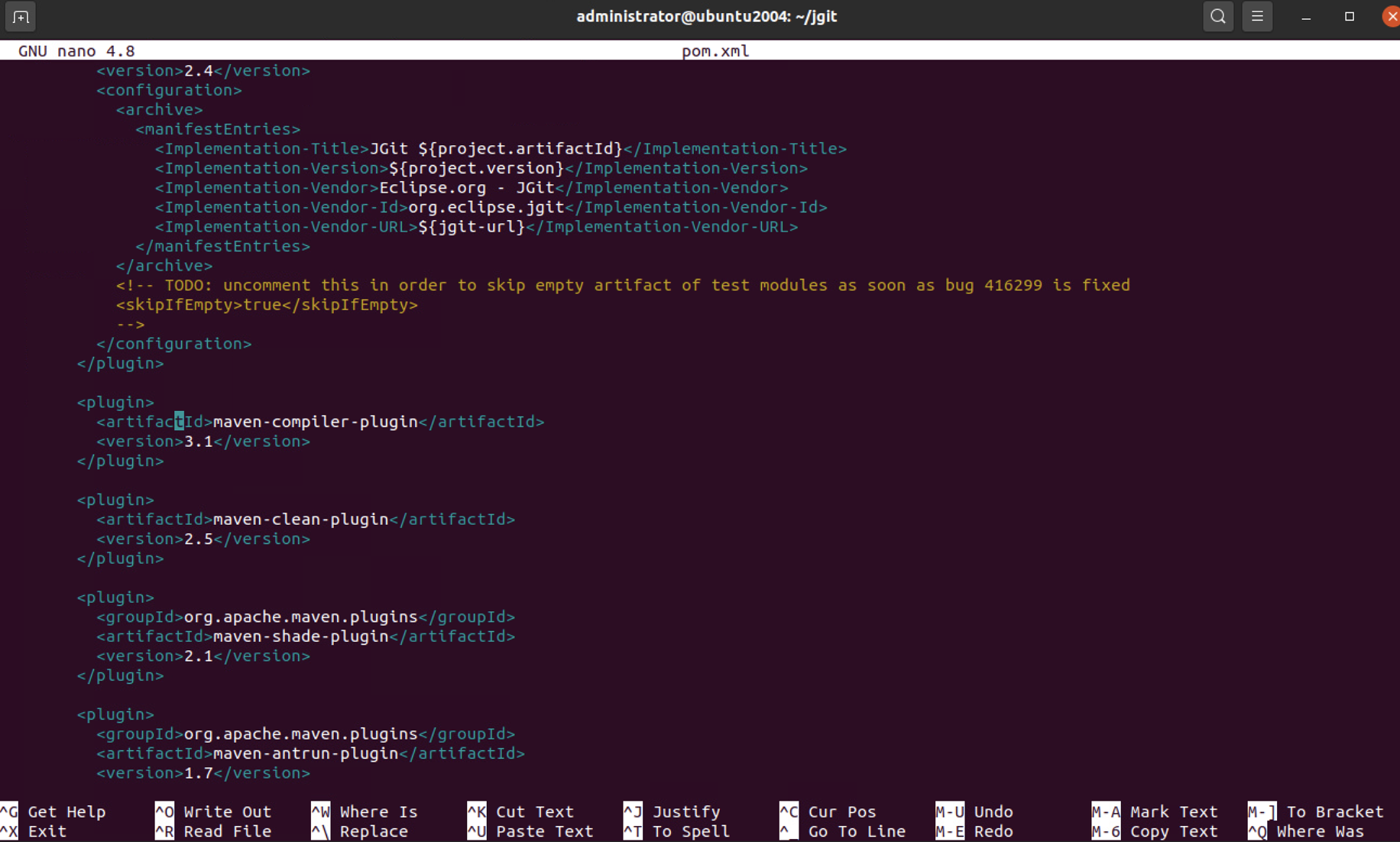
Task: Click version value 2.5
Action: click(199, 539)
